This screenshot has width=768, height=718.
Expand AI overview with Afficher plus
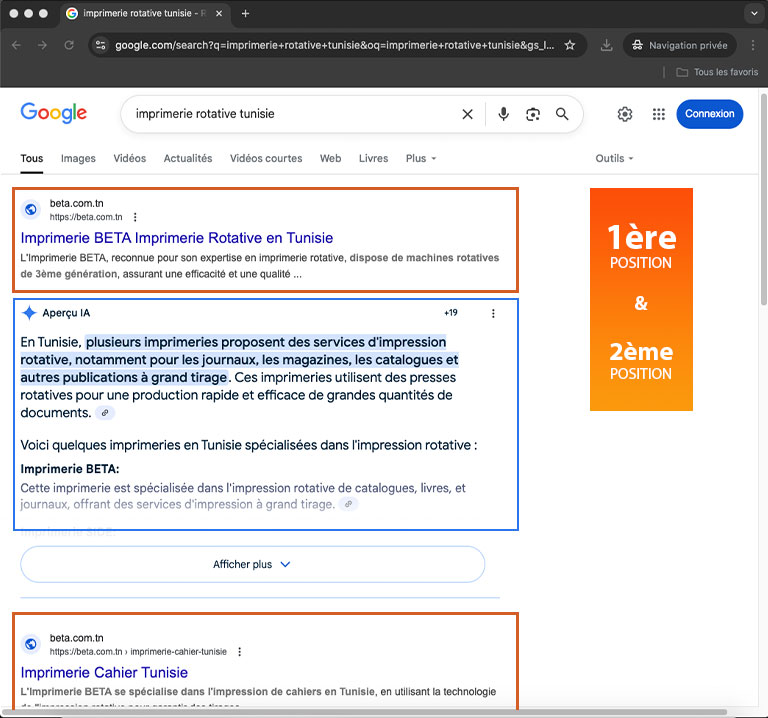tap(252, 564)
